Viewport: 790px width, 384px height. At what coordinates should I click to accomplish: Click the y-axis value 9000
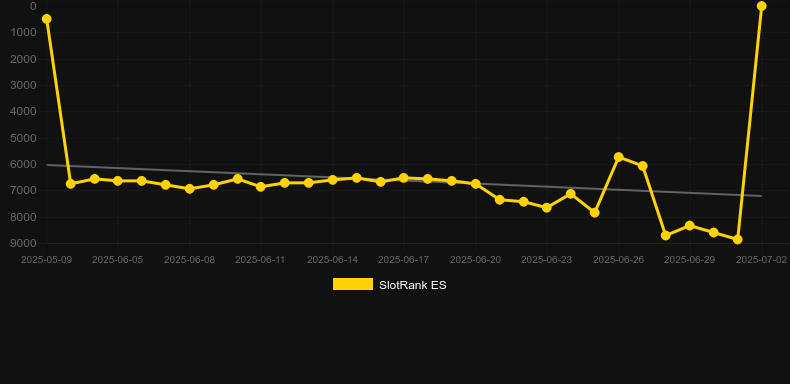click(x=23, y=243)
